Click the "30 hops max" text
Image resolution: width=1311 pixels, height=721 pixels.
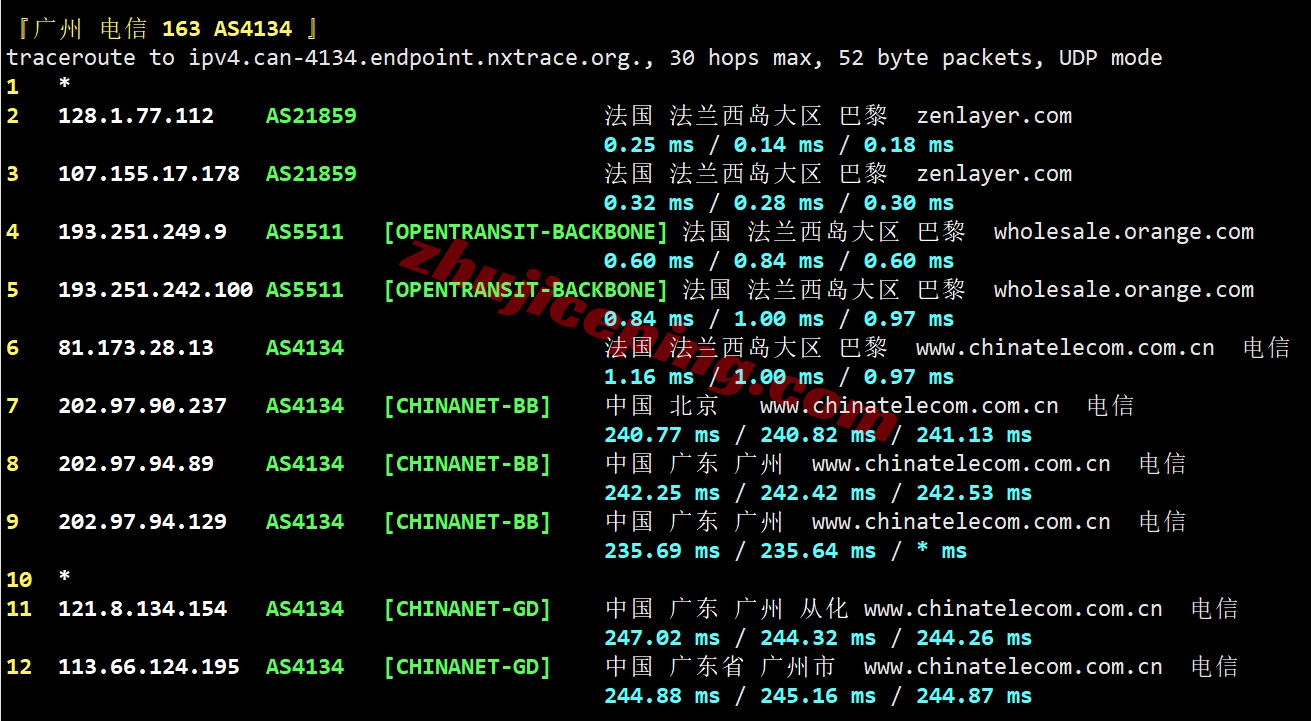click(x=747, y=58)
